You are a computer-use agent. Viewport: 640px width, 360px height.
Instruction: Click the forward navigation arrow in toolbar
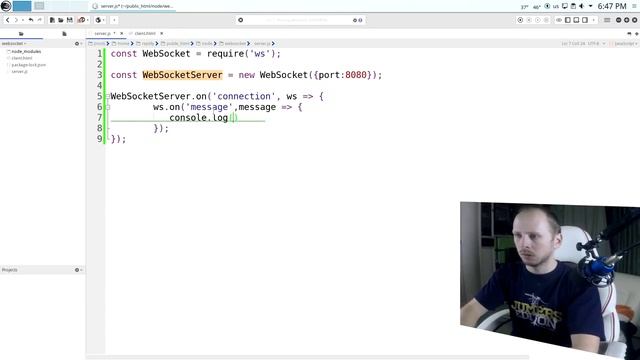click(x=16, y=20)
